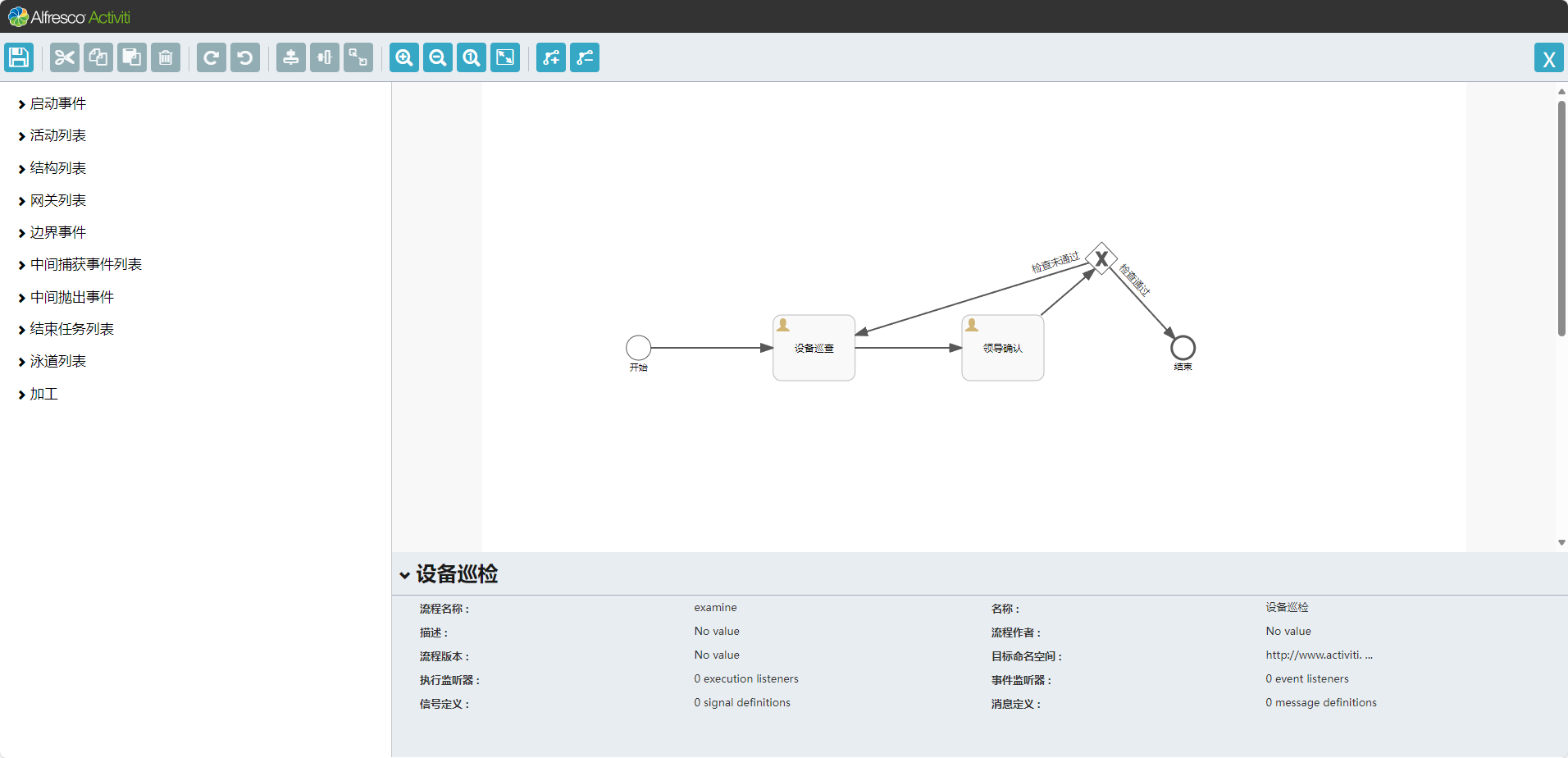
Task: Click the canvas scroll-down arrow
Action: tap(1561, 542)
